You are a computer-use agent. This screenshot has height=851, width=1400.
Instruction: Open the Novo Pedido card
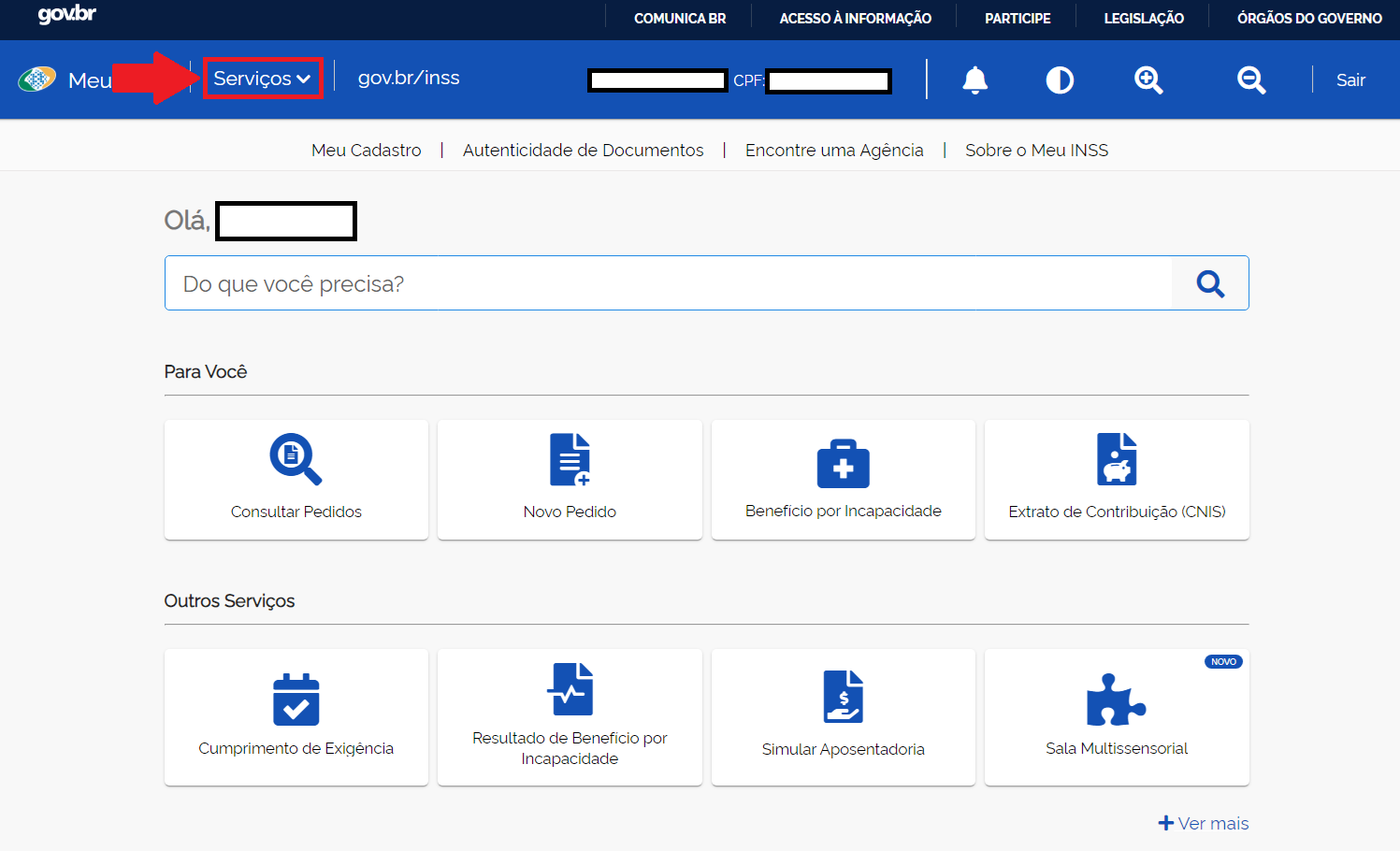tap(570, 480)
